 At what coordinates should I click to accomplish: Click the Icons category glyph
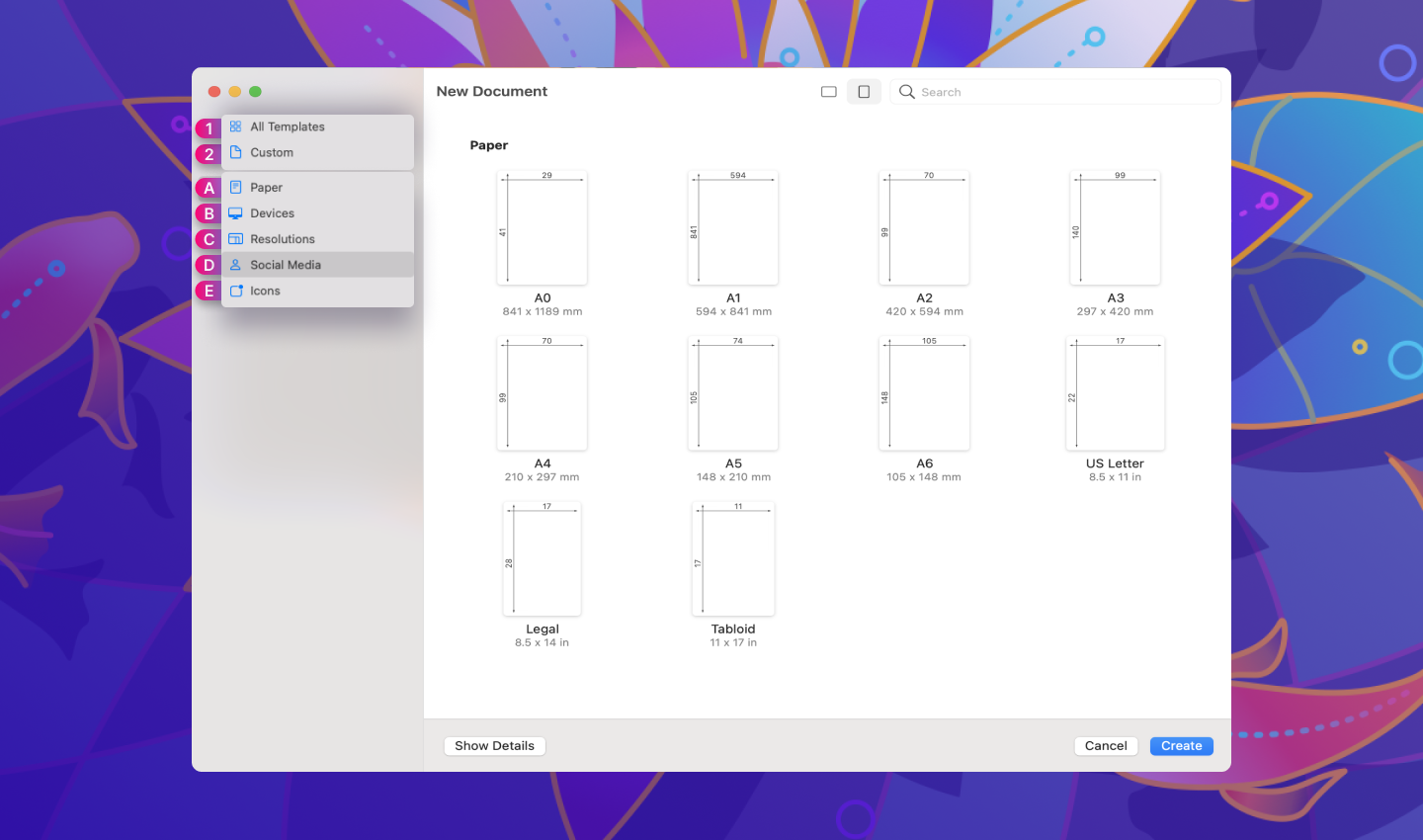click(235, 291)
